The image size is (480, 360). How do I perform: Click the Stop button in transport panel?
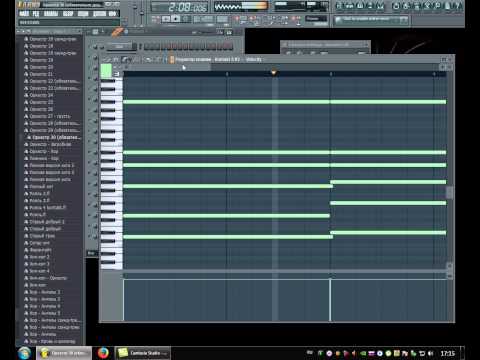click(x=176, y=19)
